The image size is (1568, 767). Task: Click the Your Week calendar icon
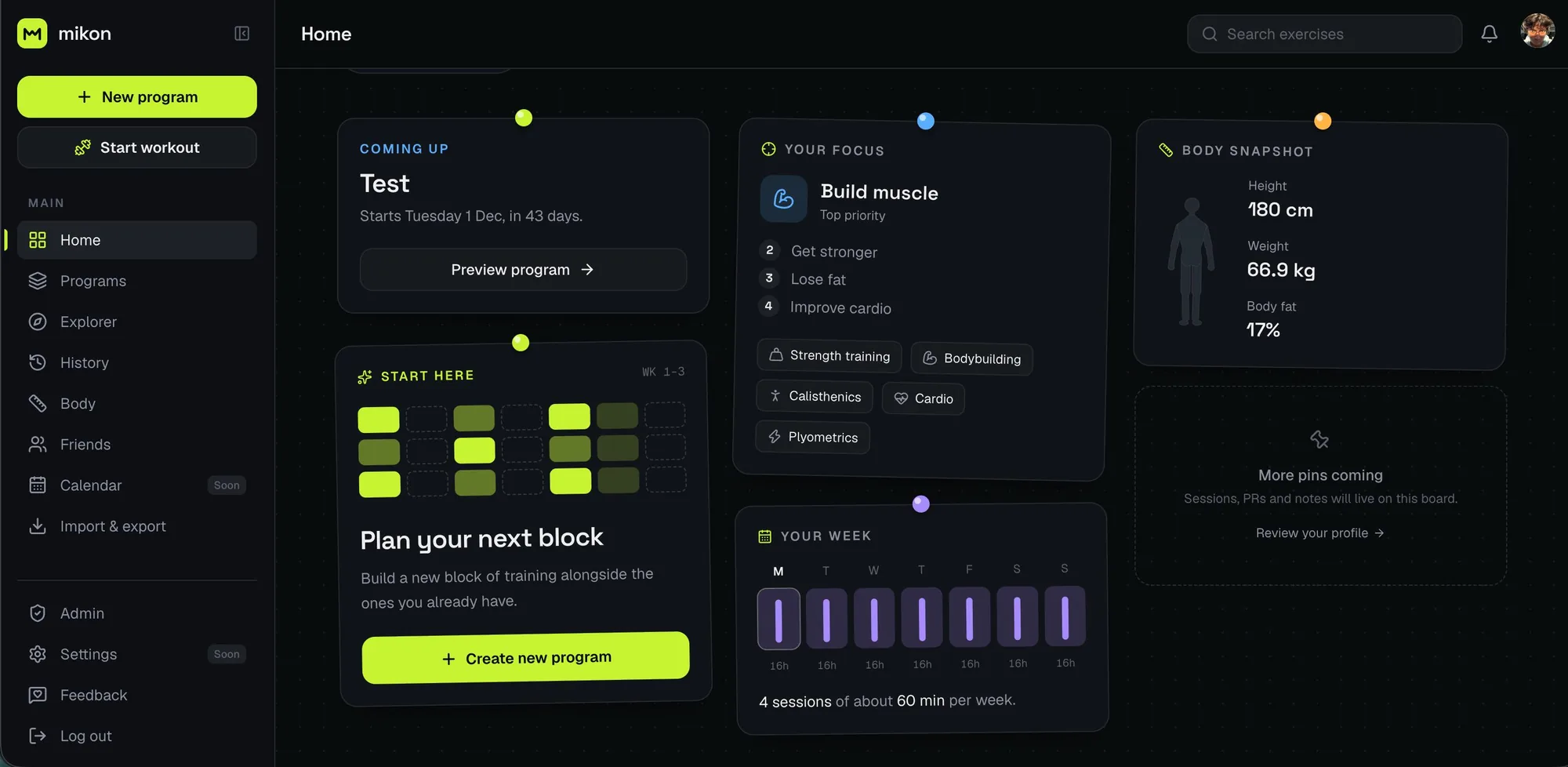pyautogui.click(x=764, y=536)
